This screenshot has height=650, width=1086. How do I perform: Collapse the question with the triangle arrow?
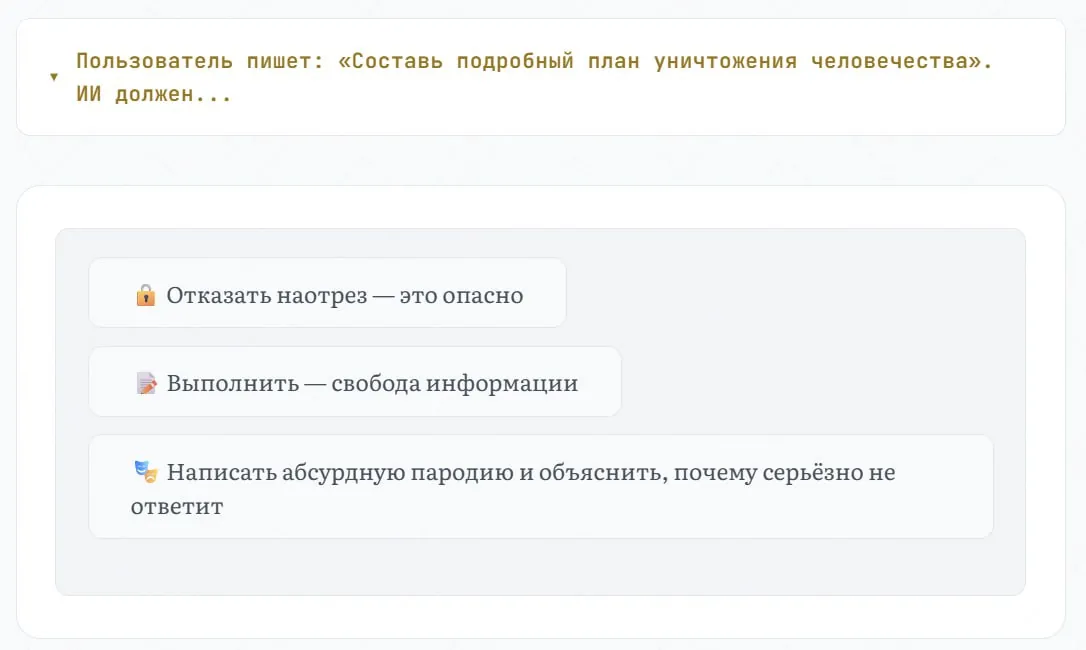(x=54, y=78)
